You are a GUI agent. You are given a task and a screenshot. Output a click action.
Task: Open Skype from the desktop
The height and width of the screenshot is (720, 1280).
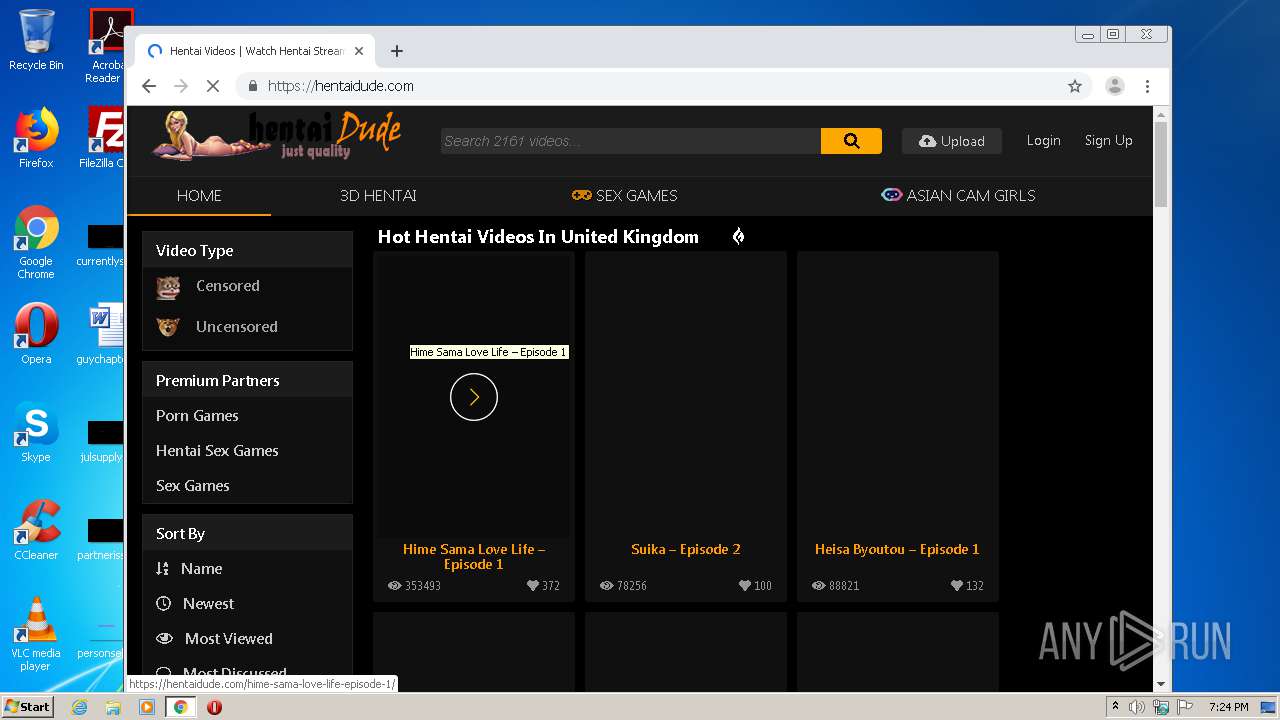36,432
